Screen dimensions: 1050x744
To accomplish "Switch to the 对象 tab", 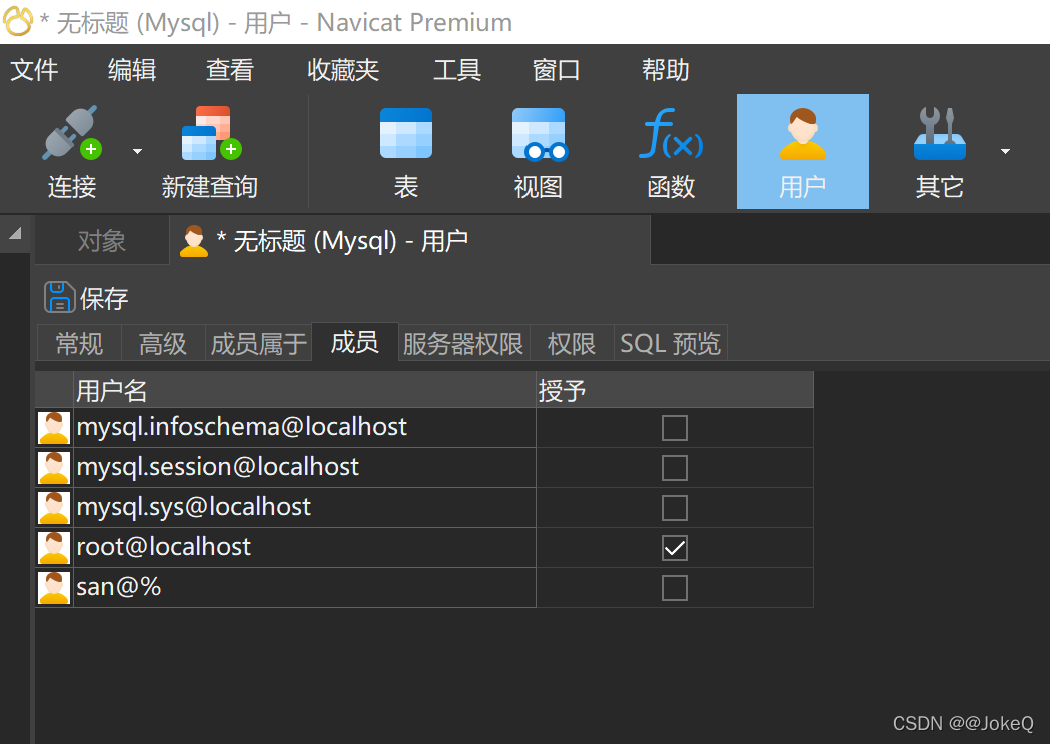I will [x=102, y=241].
